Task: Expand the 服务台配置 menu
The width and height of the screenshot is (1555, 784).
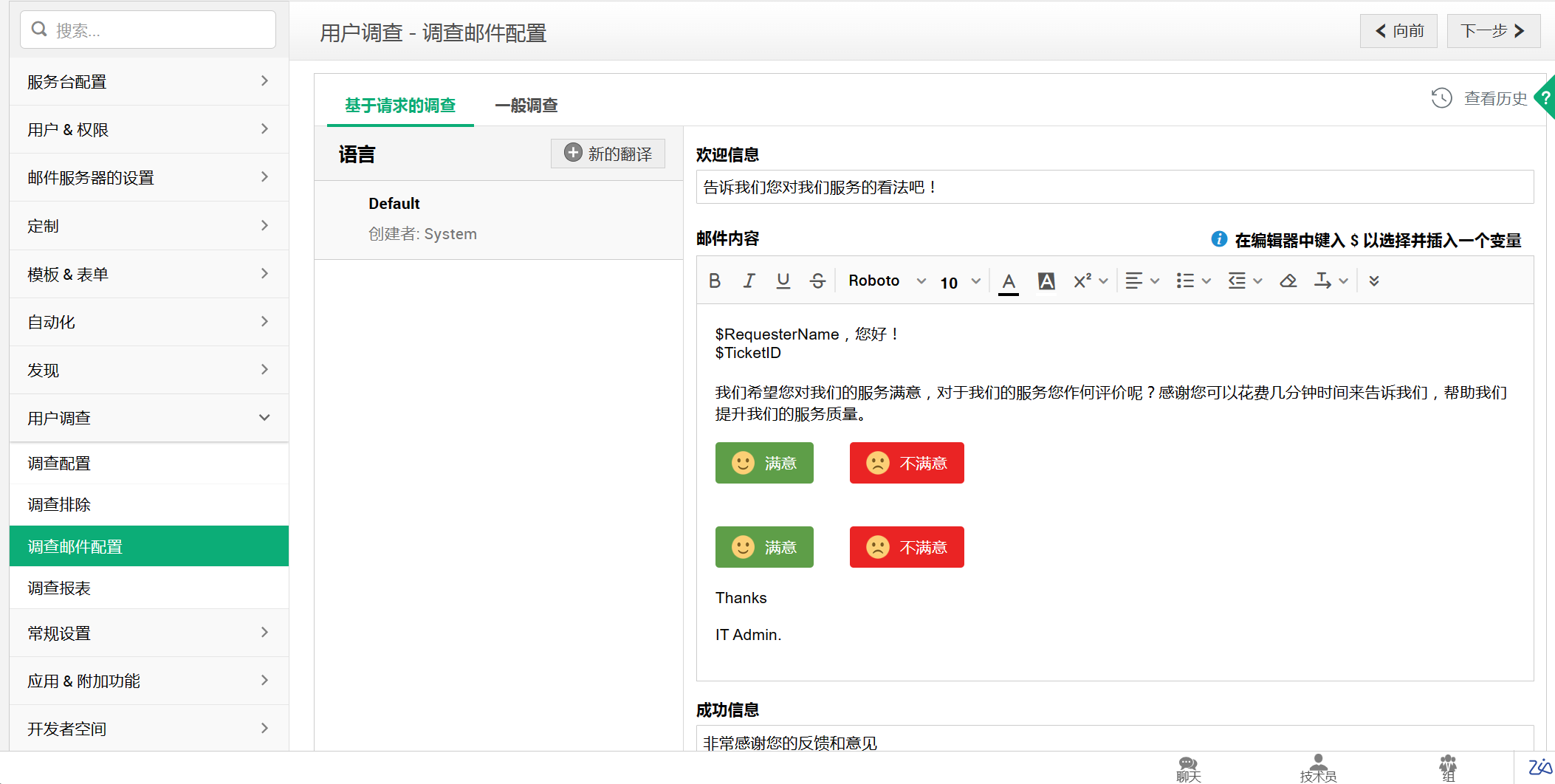Action: pos(149,81)
